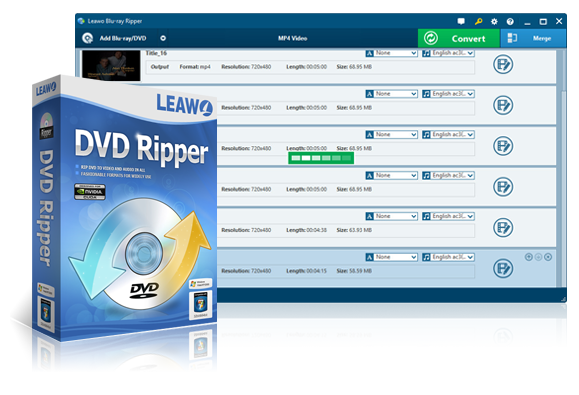Click the circular refresh icon on Convert
The height and width of the screenshot is (395, 579).
click(431, 38)
